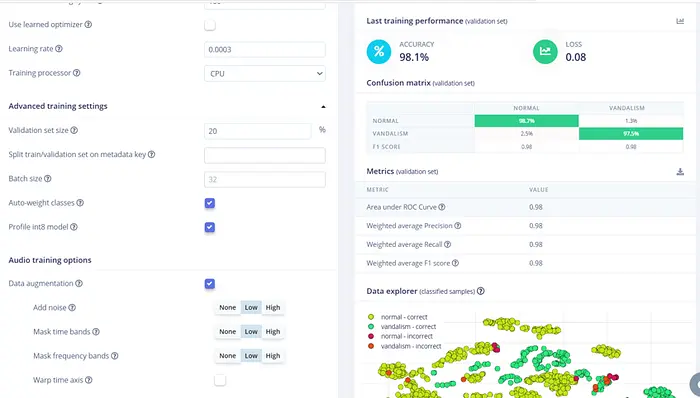700x398 pixels.
Task: Click the Learning rate input field
Action: point(265,50)
